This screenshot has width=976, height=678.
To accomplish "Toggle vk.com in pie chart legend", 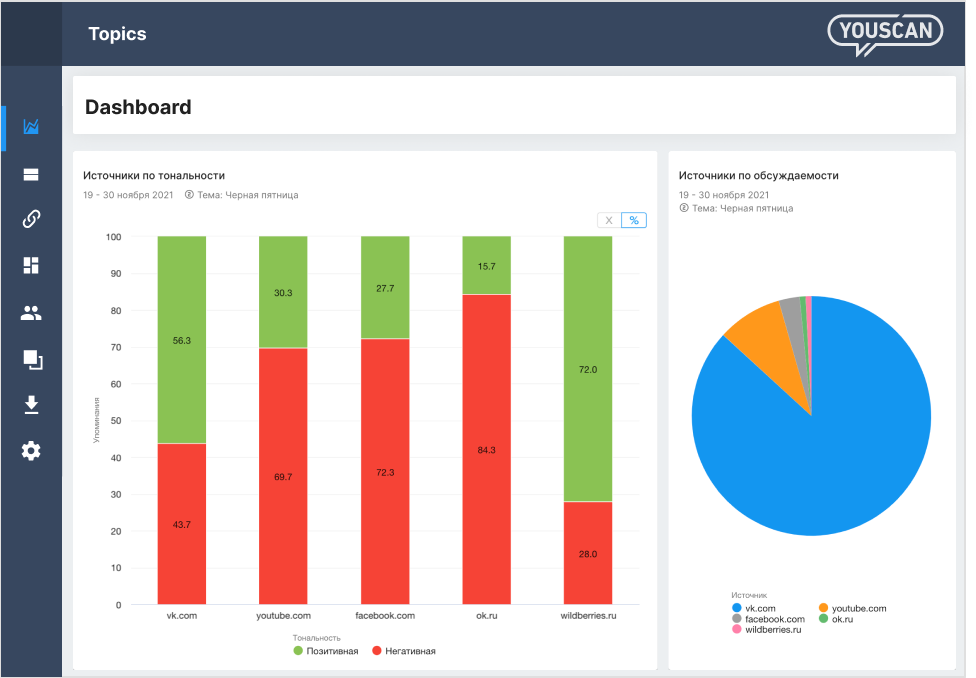I will point(754,608).
